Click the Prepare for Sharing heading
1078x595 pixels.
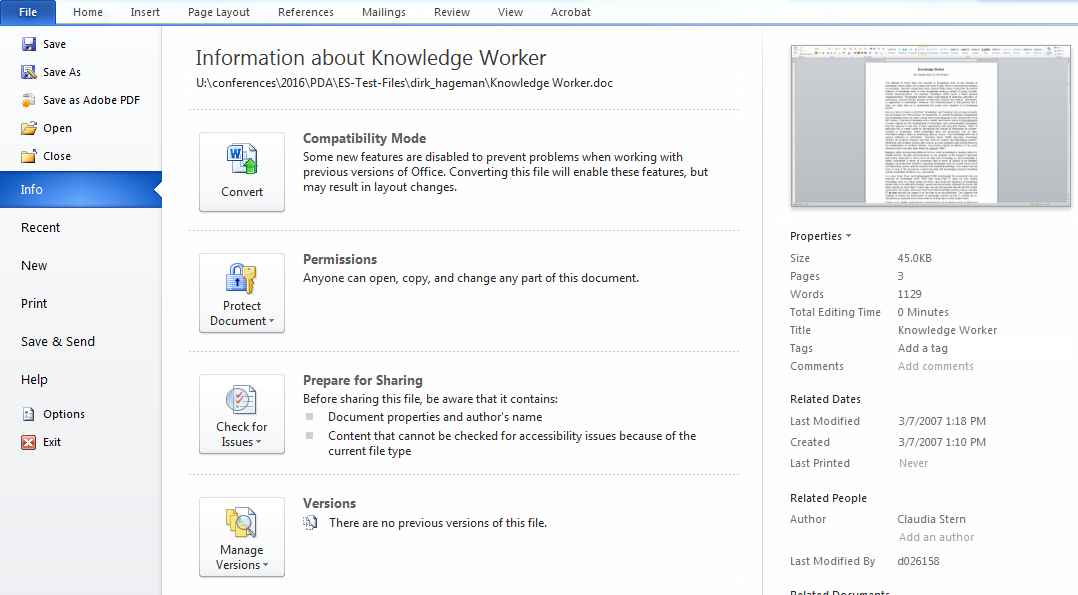click(x=362, y=380)
